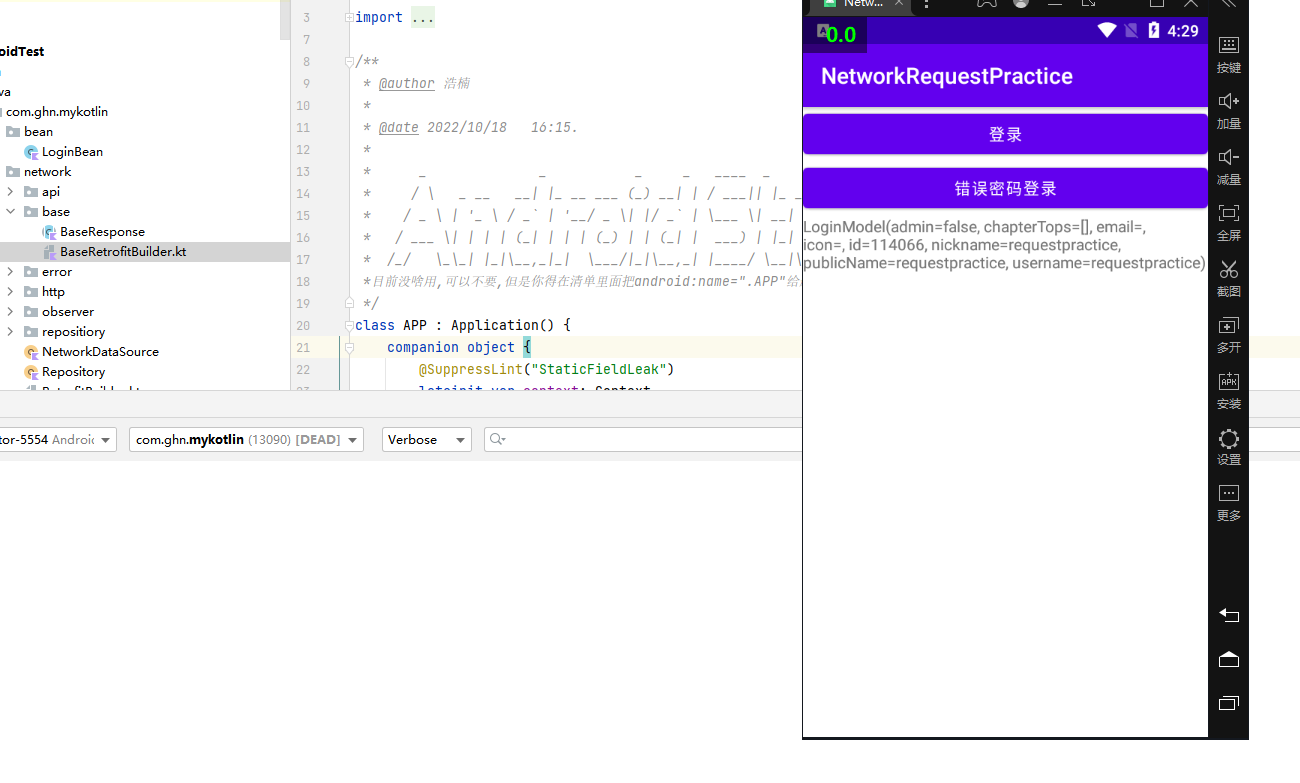
Task: Click the emulator gamepad icon in title bar
Action: (x=987, y=4)
